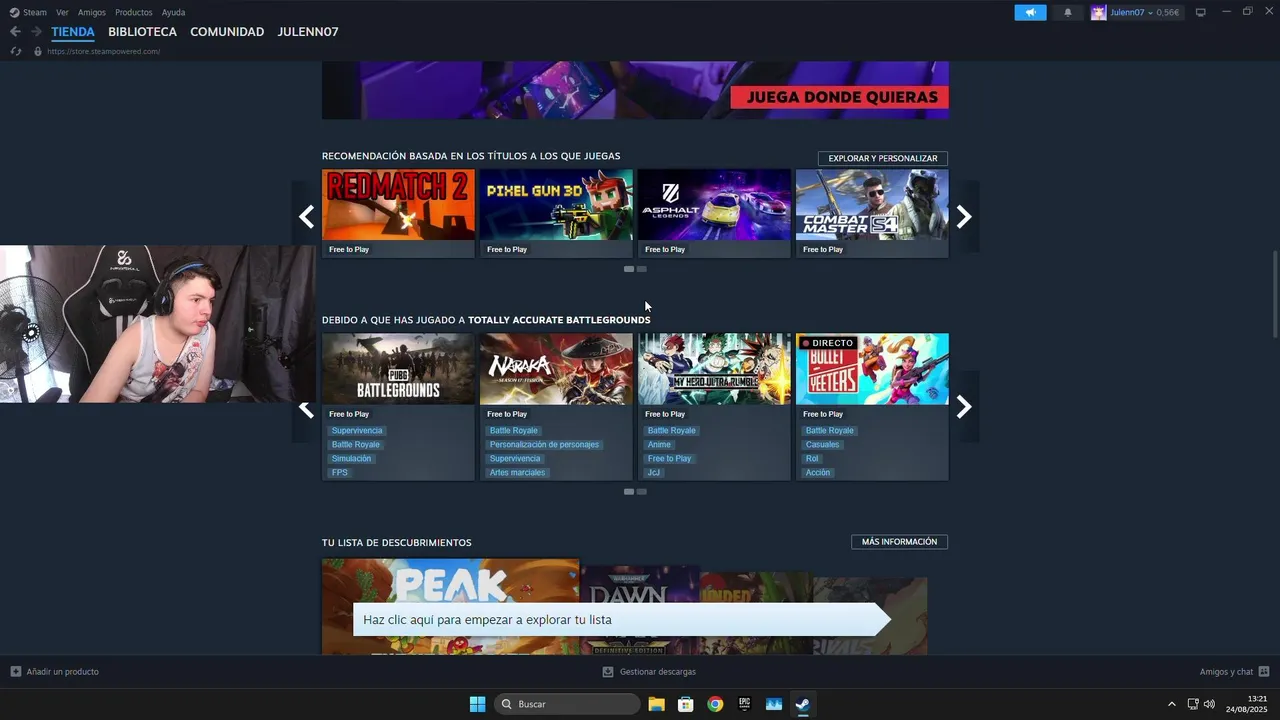Click the Steam forward navigation arrow

(x=36, y=32)
